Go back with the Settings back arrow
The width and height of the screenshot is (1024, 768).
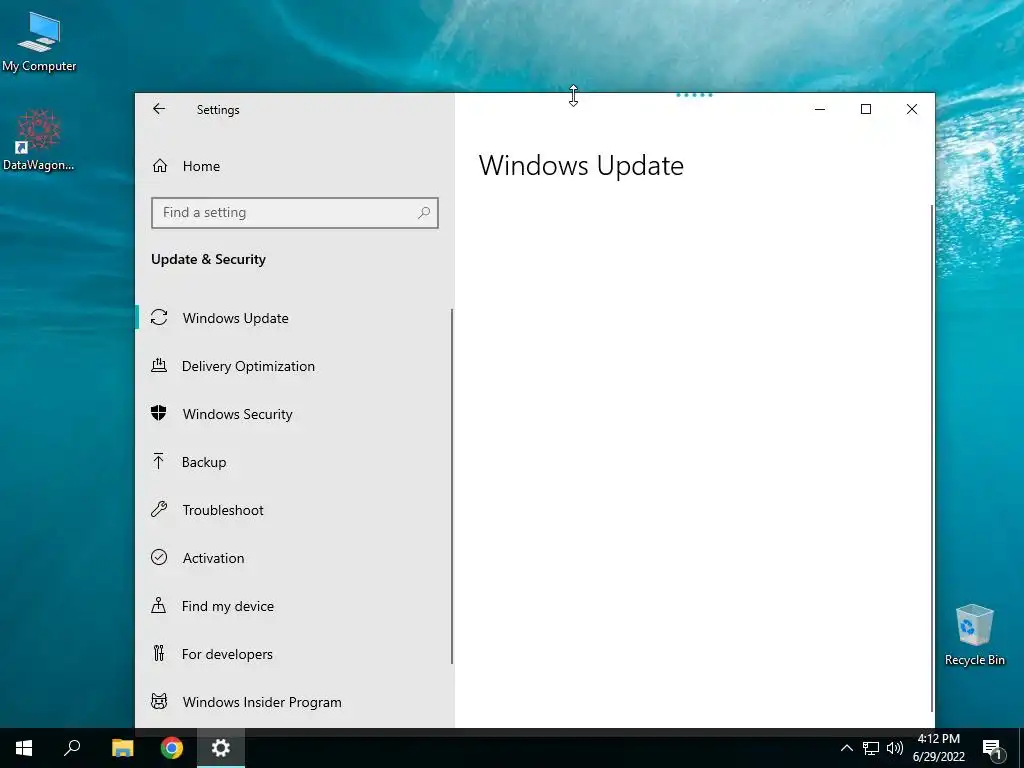coord(159,109)
